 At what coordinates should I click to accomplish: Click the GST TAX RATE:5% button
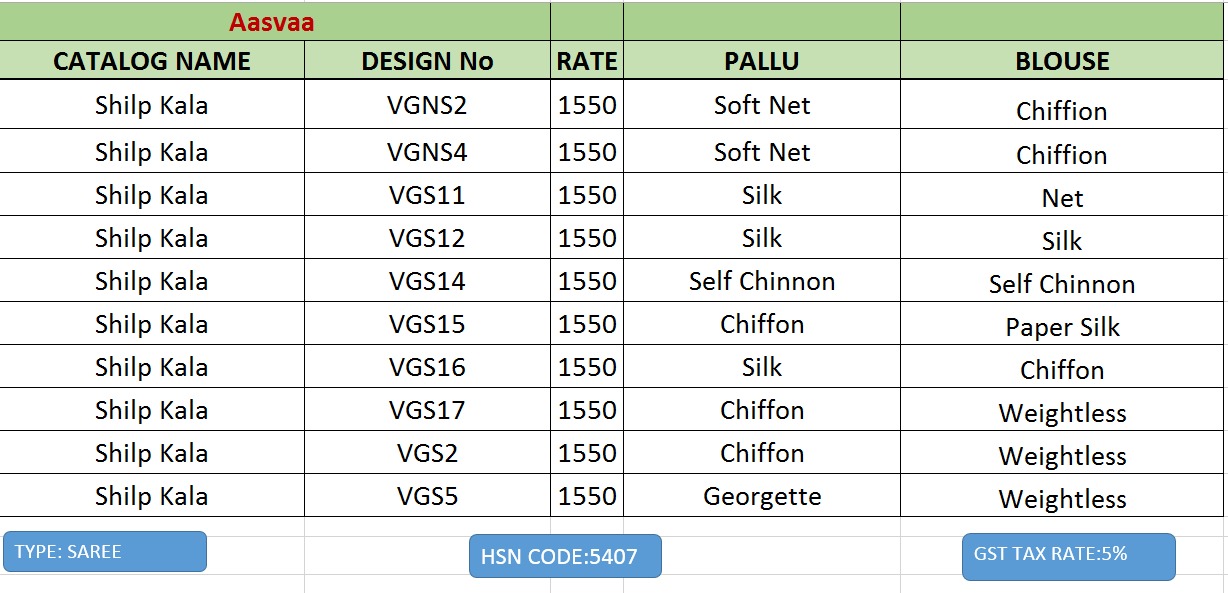coord(1068,556)
